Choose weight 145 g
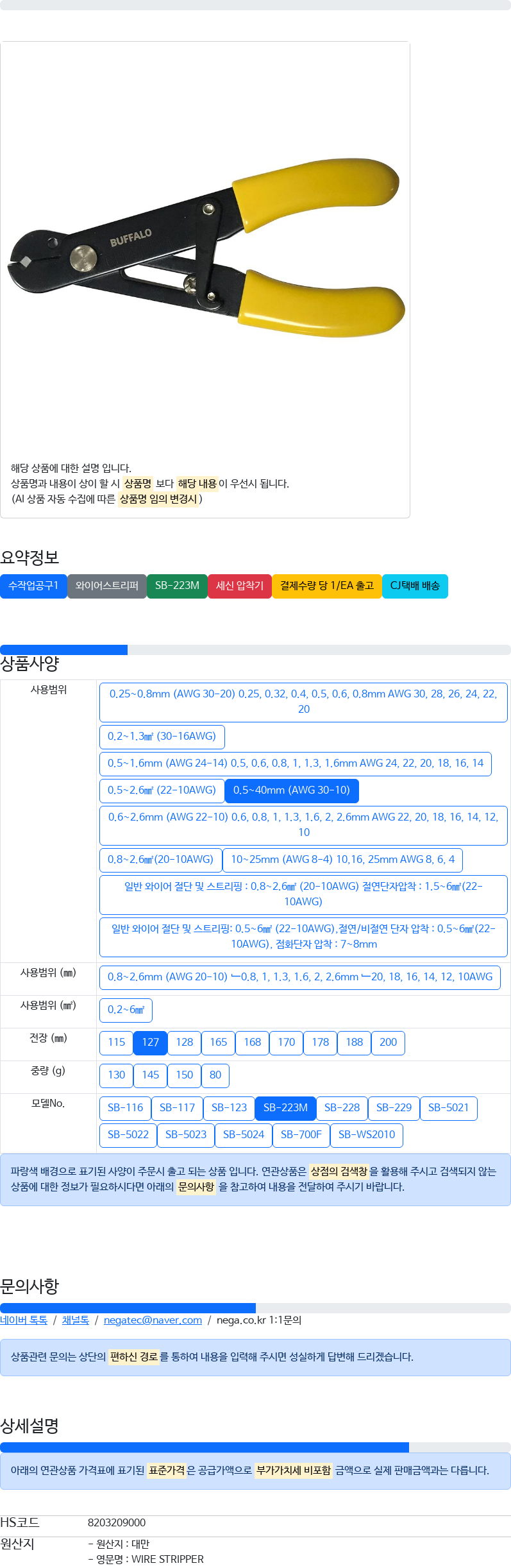Screen dimensions: 511x1568 (x=150, y=1075)
